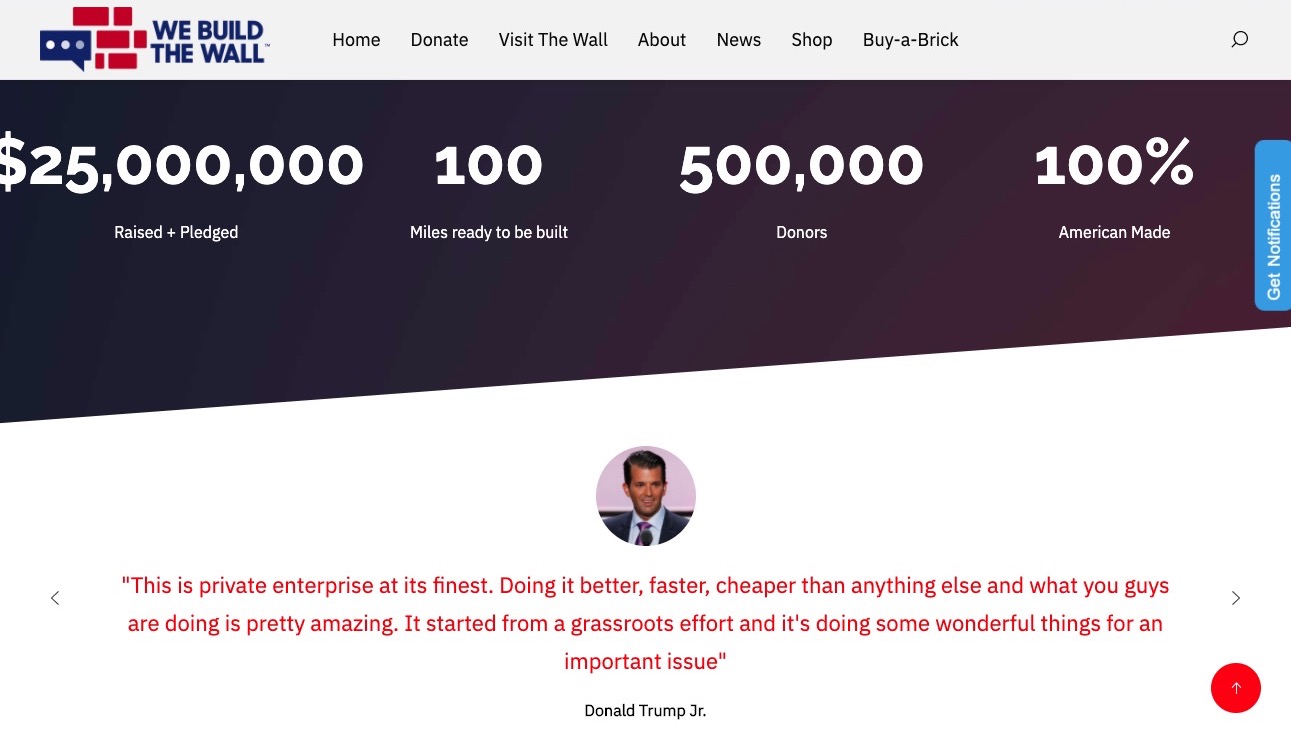
Task: Navigate to the News section
Action: coord(739,40)
